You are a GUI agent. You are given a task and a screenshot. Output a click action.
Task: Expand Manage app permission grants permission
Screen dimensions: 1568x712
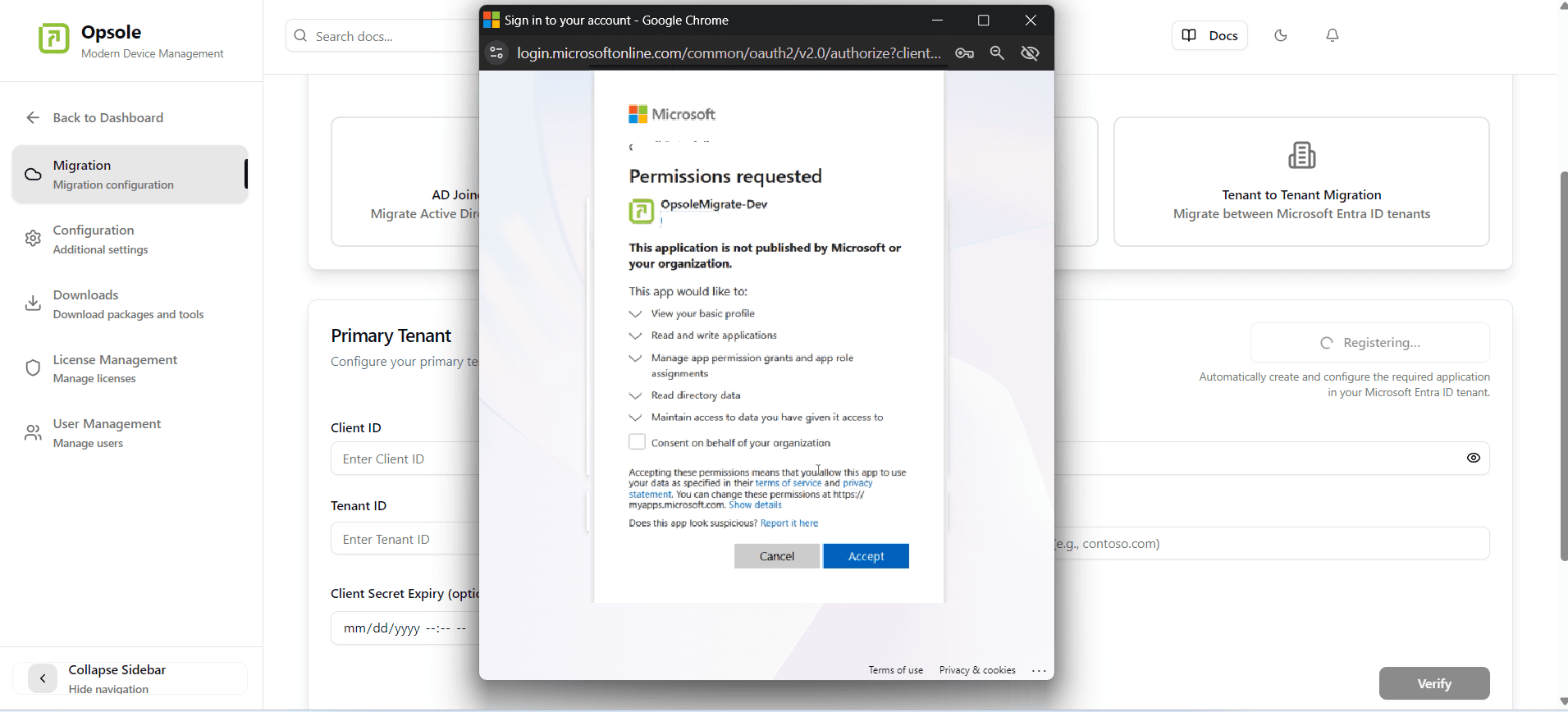(635, 358)
